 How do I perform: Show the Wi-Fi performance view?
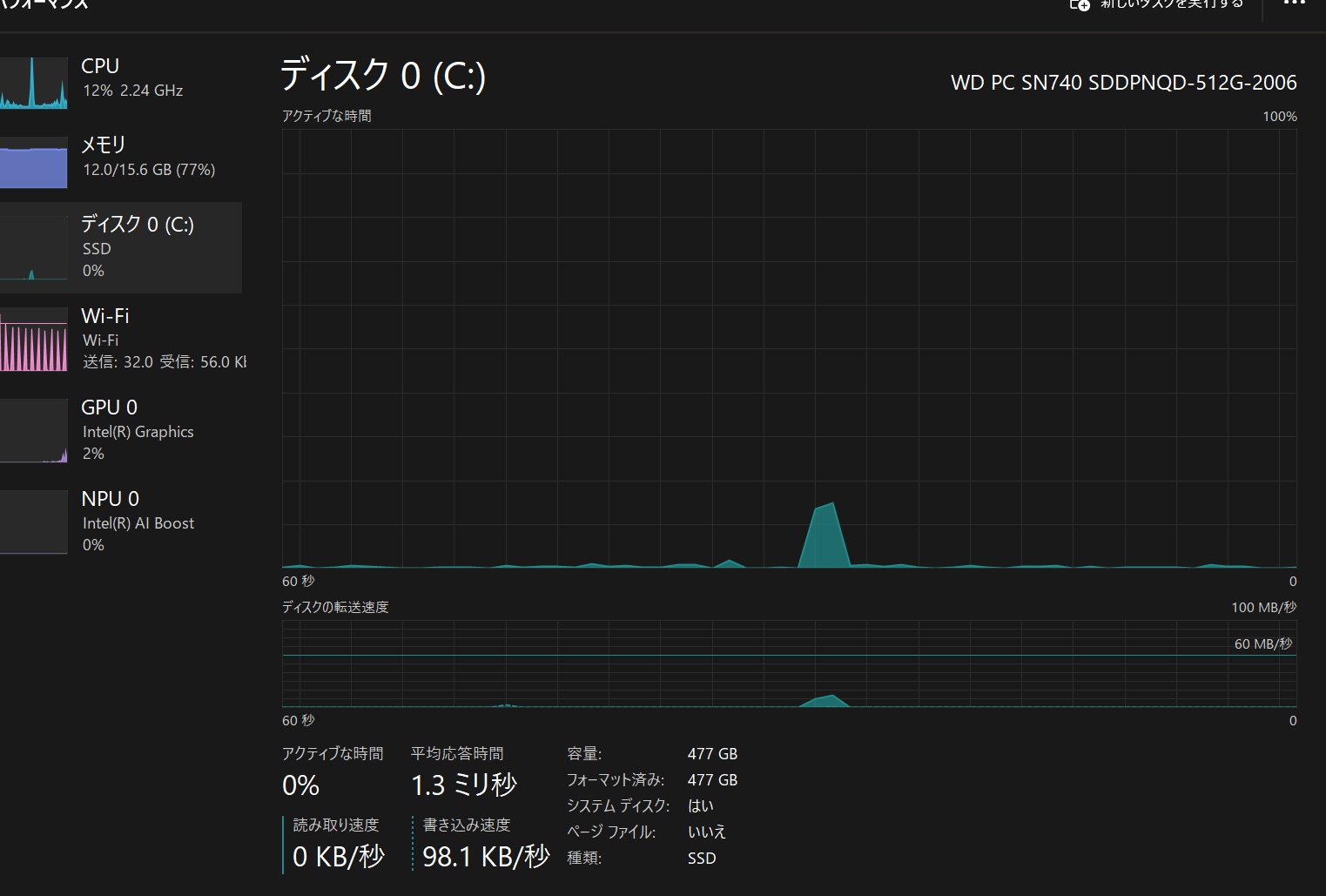point(121,339)
